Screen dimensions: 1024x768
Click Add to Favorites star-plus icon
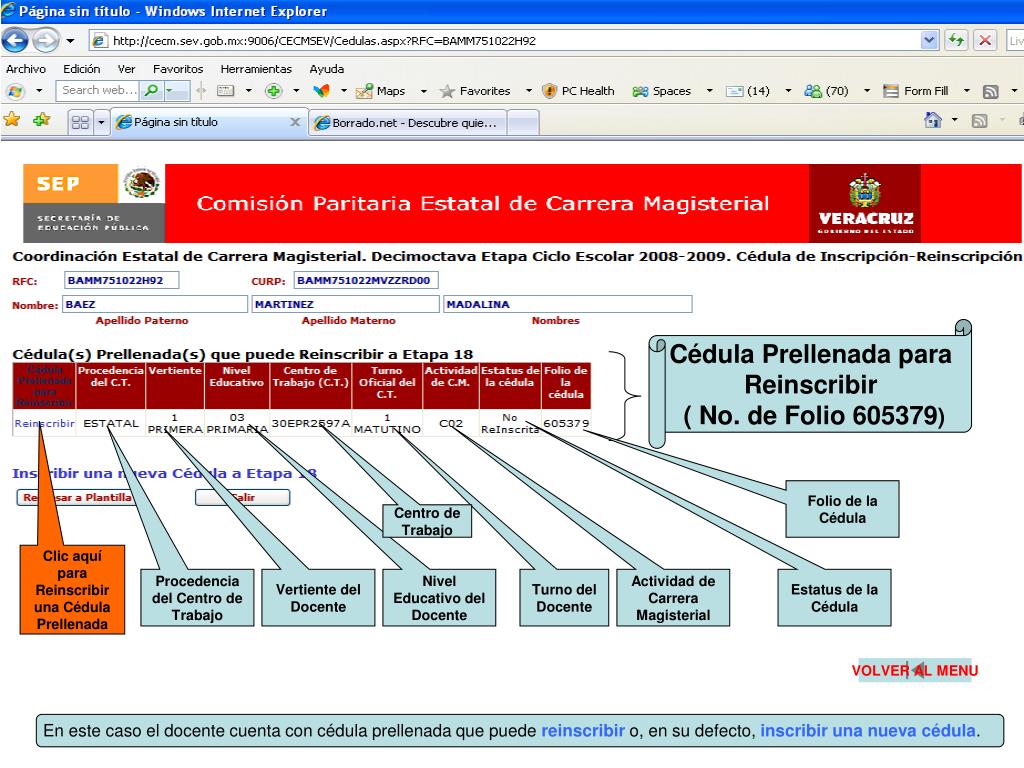[x=41, y=120]
